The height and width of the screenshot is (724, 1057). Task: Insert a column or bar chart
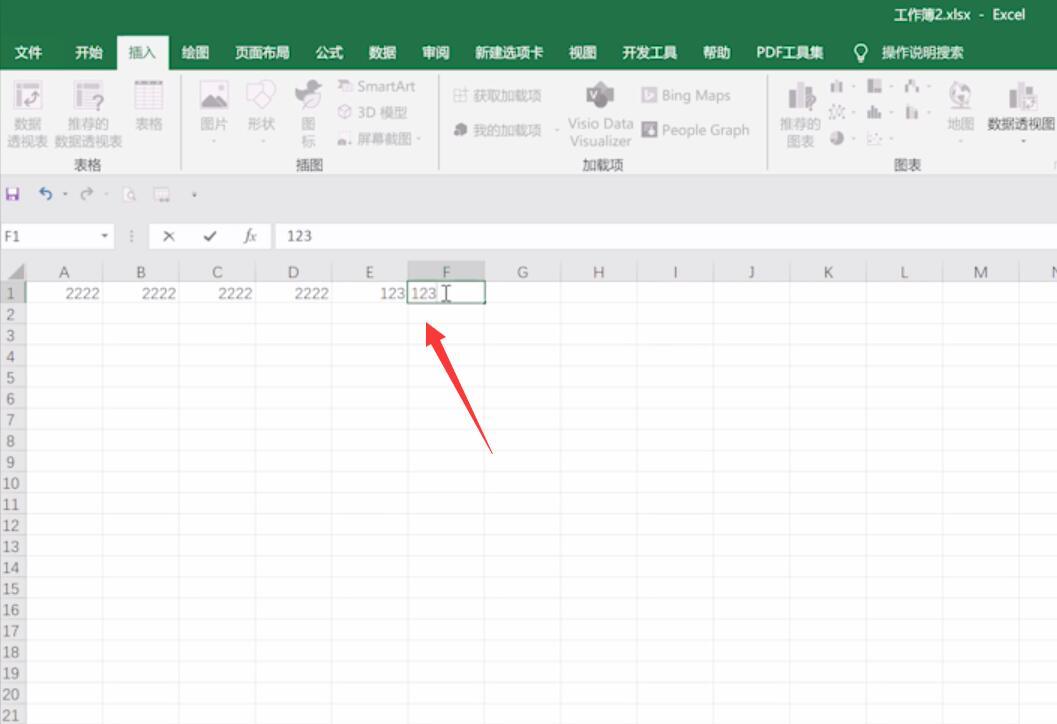click(x=837, y=86)
